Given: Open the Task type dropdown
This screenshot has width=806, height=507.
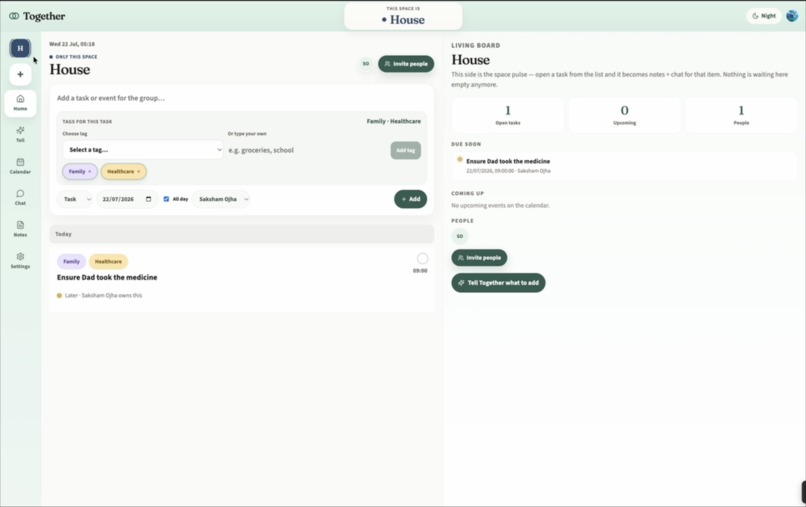Looking at the screenshot, I should point(75,199).
